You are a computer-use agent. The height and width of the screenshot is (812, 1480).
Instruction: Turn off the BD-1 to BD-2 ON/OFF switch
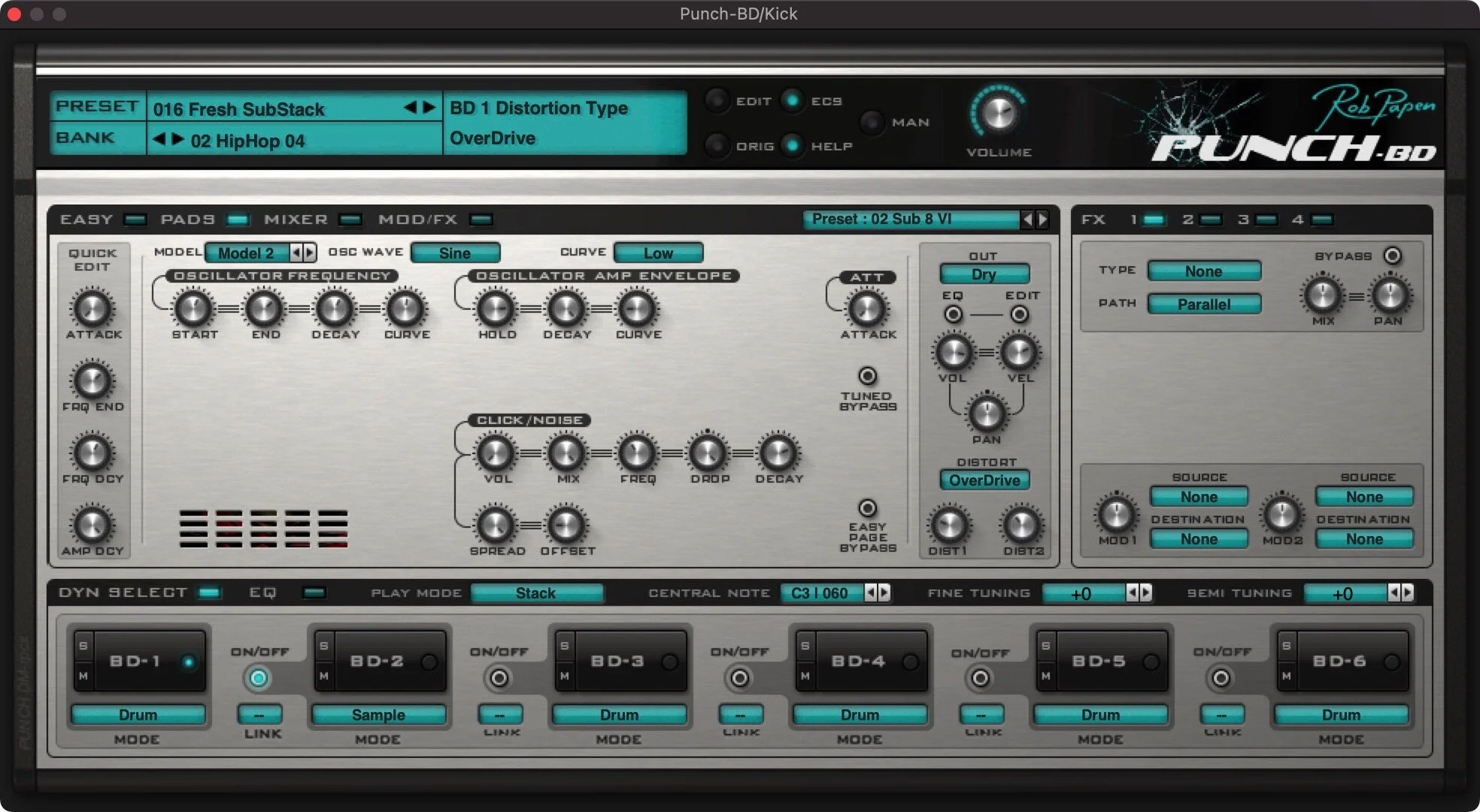coord(258,678)
